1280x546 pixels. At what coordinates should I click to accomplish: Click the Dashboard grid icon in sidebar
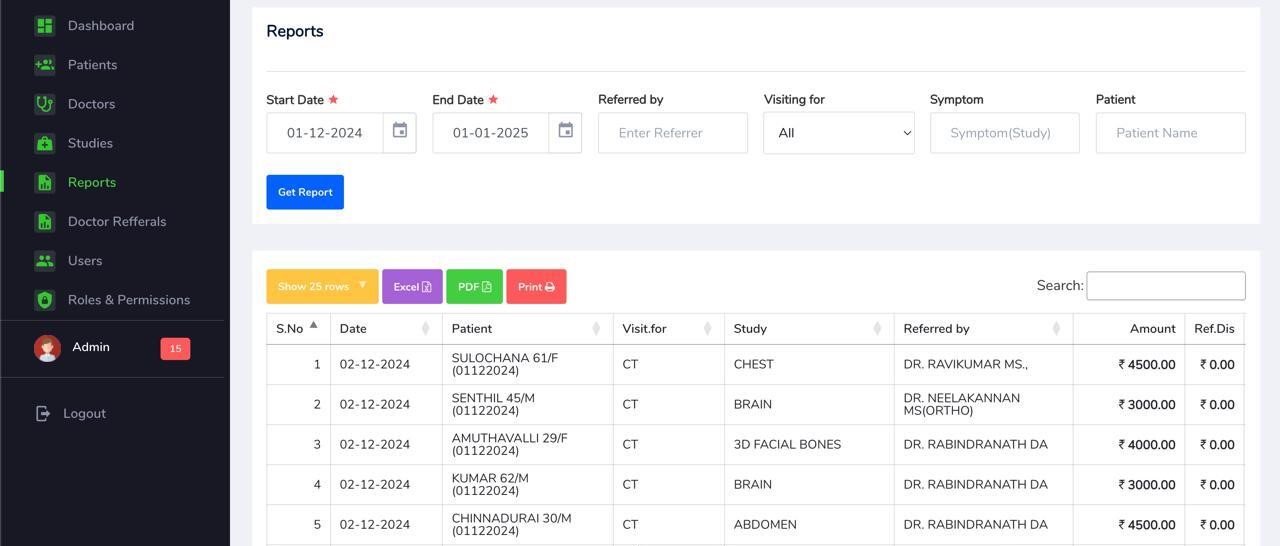(44, 26)
